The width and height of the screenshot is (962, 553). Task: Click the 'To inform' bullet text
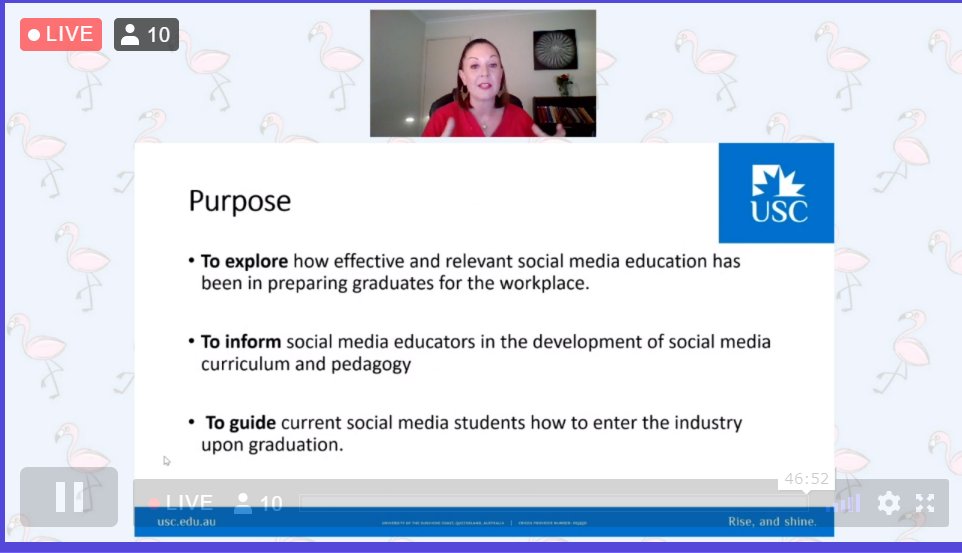tap(240, 342)
